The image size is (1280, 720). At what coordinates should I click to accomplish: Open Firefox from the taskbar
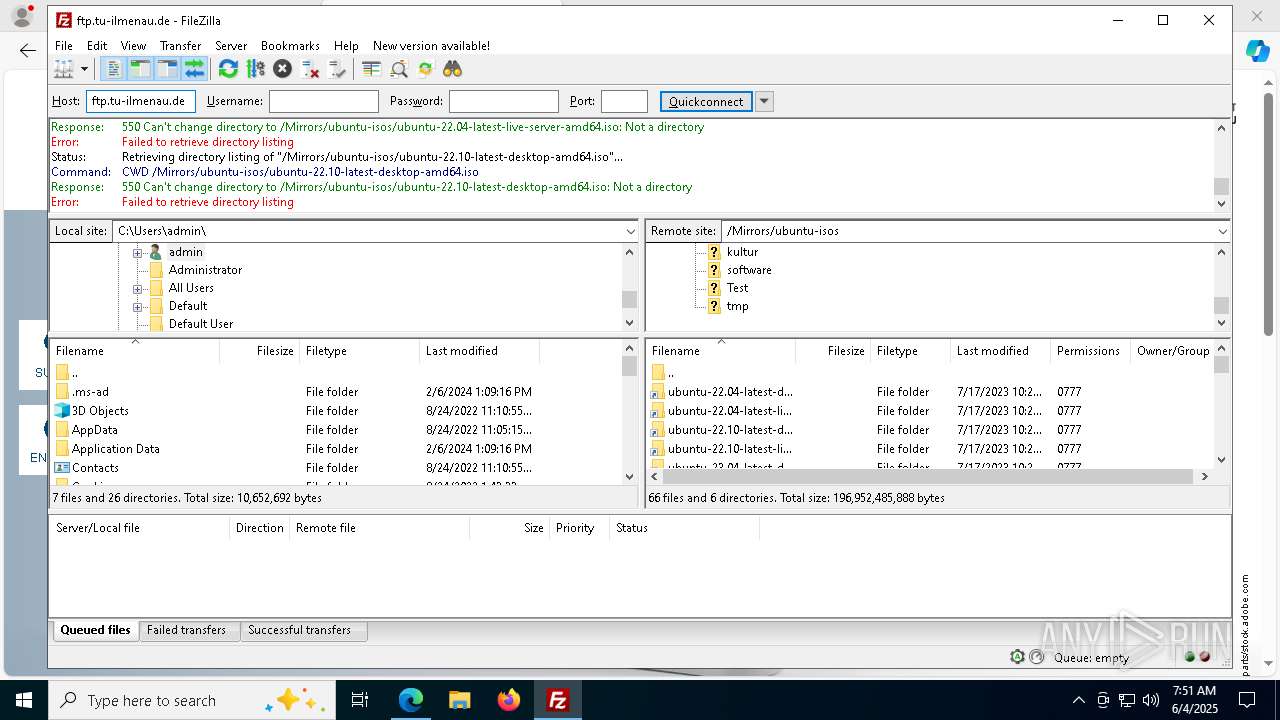pyautogui.click(x=509, y=700)
